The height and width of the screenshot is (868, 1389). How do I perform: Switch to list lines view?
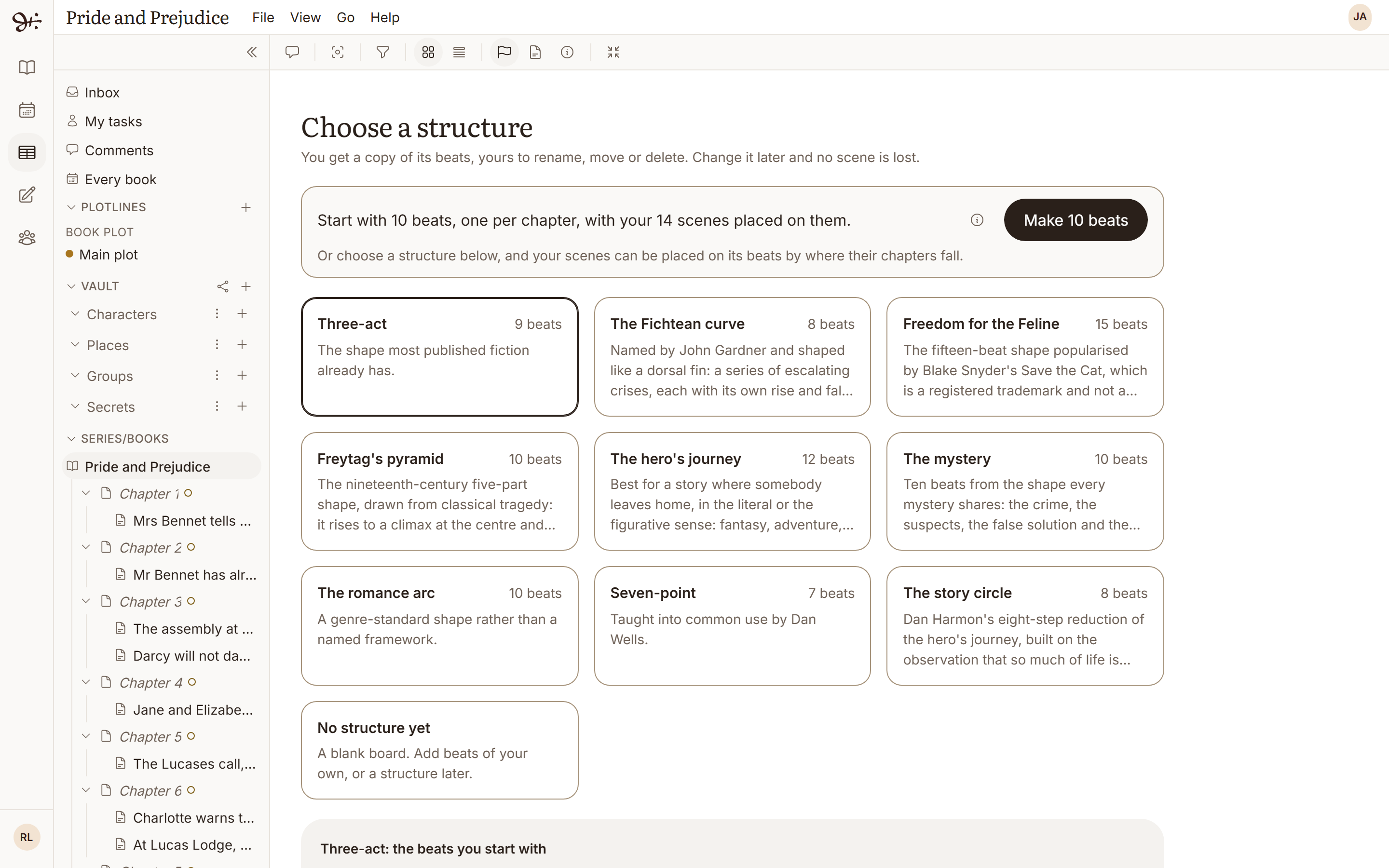(459, 52)
